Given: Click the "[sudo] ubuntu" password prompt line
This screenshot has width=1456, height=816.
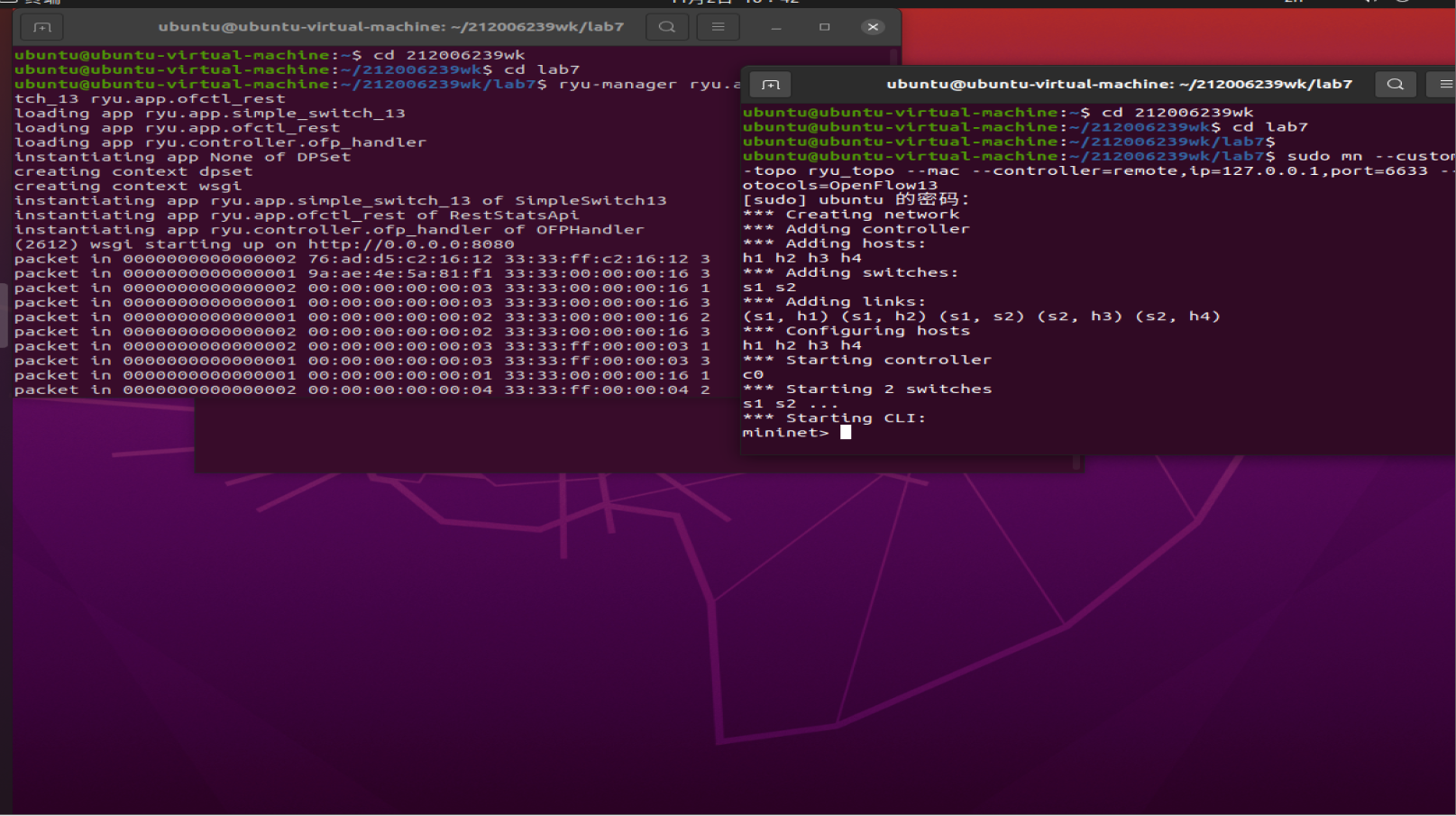Looking at the screenshot, I should [856, 199].
